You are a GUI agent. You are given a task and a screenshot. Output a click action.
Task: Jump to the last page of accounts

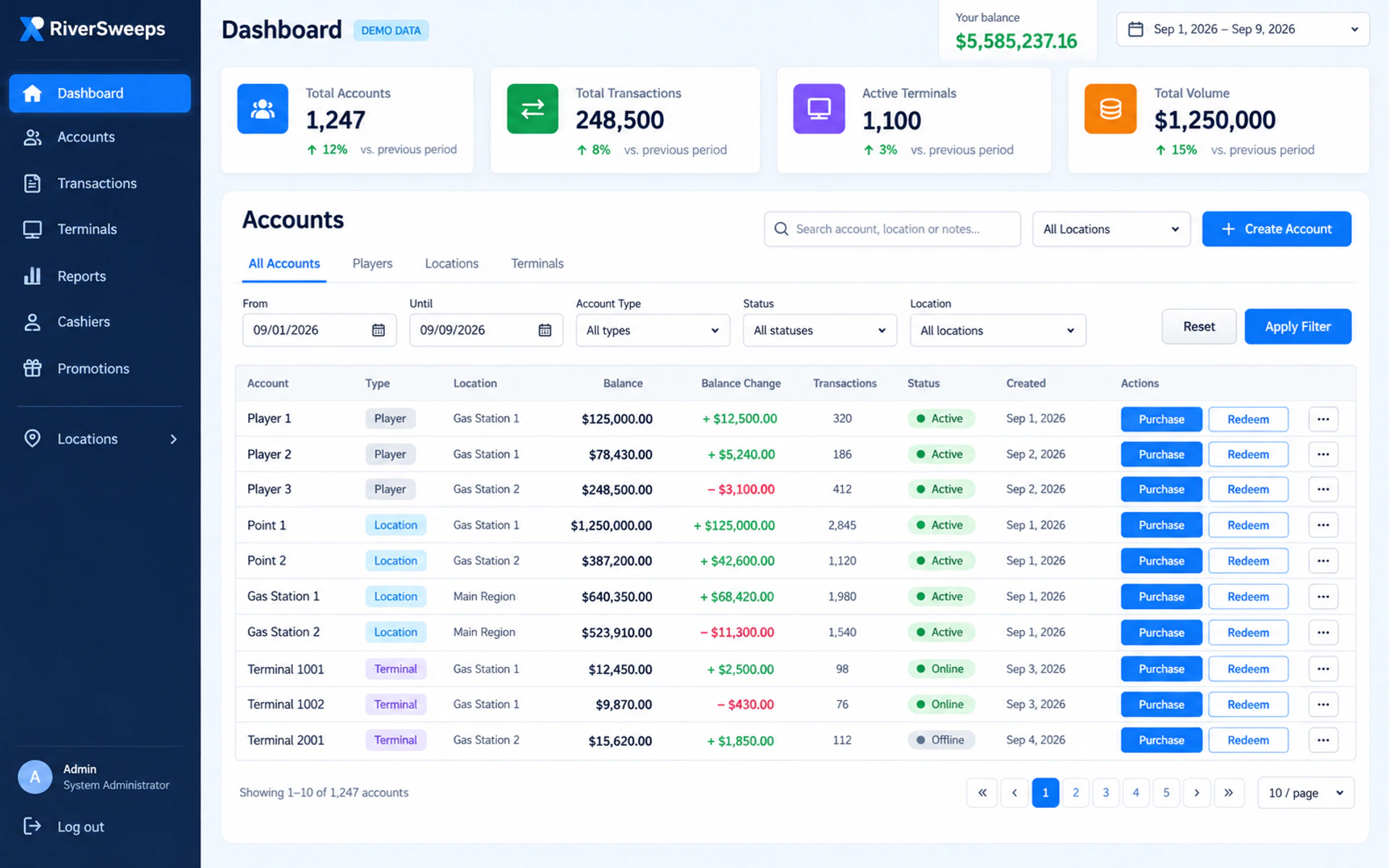tap(1228, 793)
